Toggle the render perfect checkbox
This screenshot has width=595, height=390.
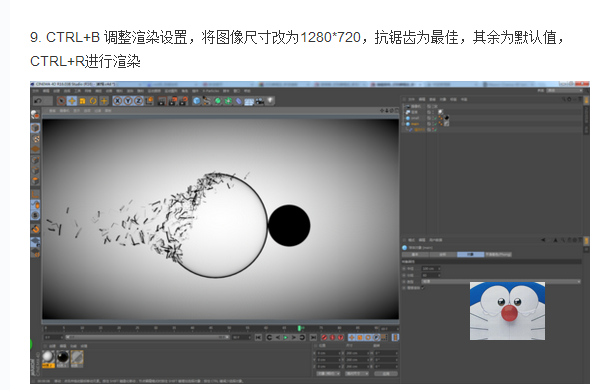click(423, 288)
